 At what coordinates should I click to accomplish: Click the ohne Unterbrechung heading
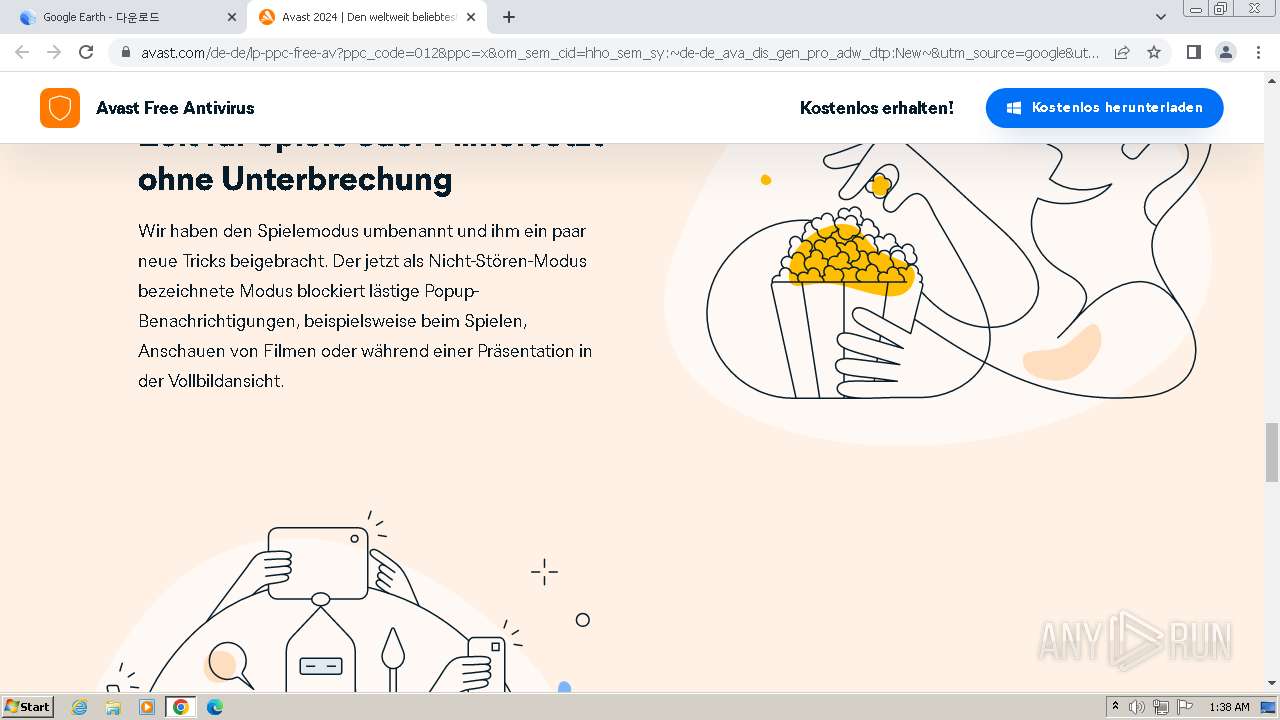295,179
